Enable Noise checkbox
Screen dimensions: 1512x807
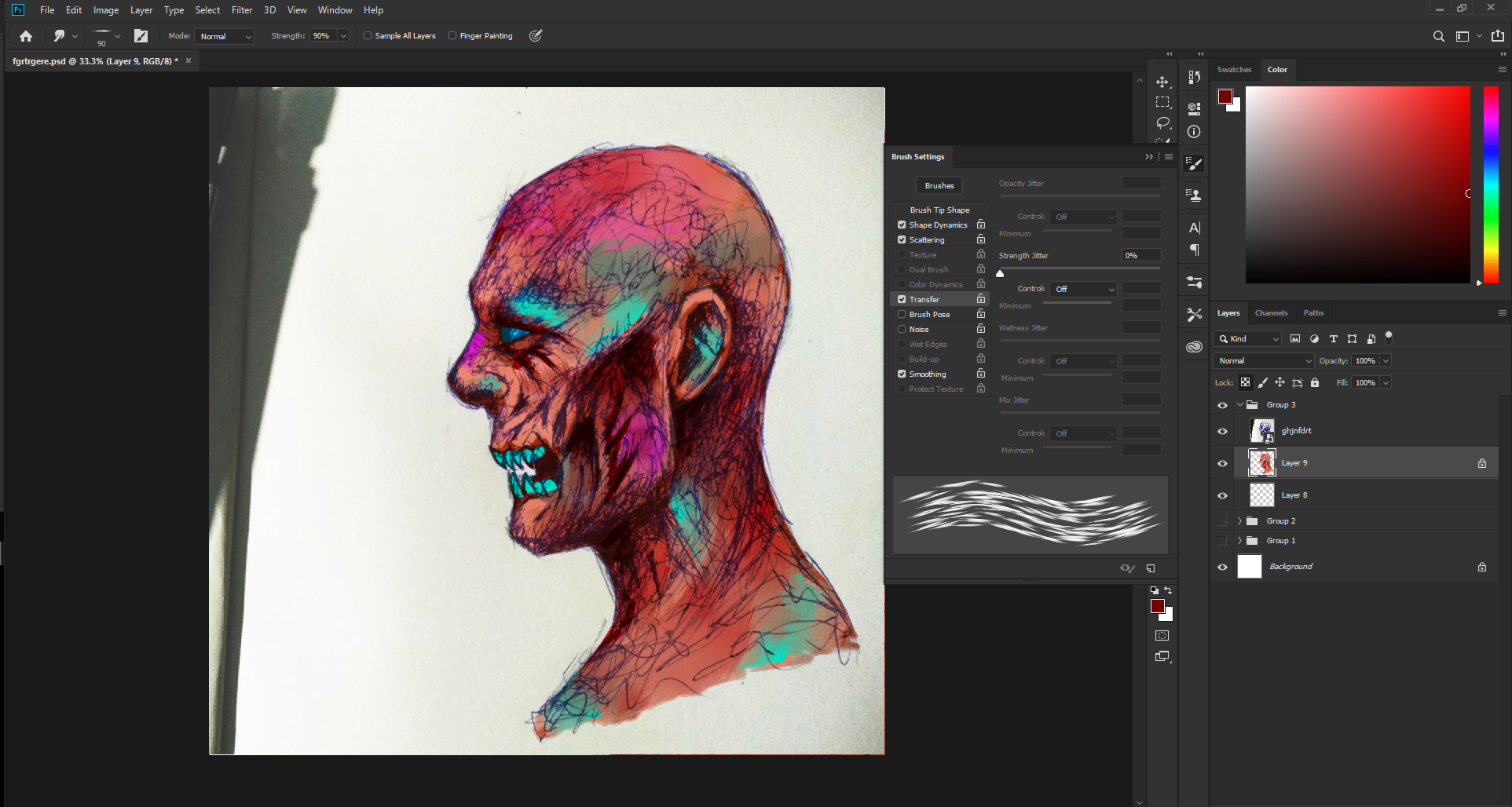pos(902,330)
